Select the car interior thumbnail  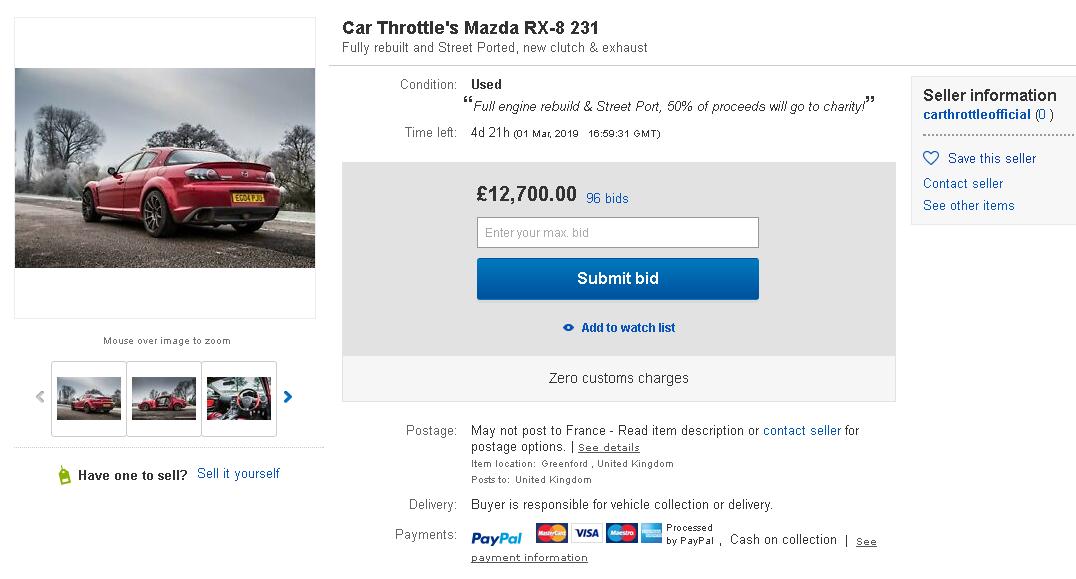(x=239, y=398)
